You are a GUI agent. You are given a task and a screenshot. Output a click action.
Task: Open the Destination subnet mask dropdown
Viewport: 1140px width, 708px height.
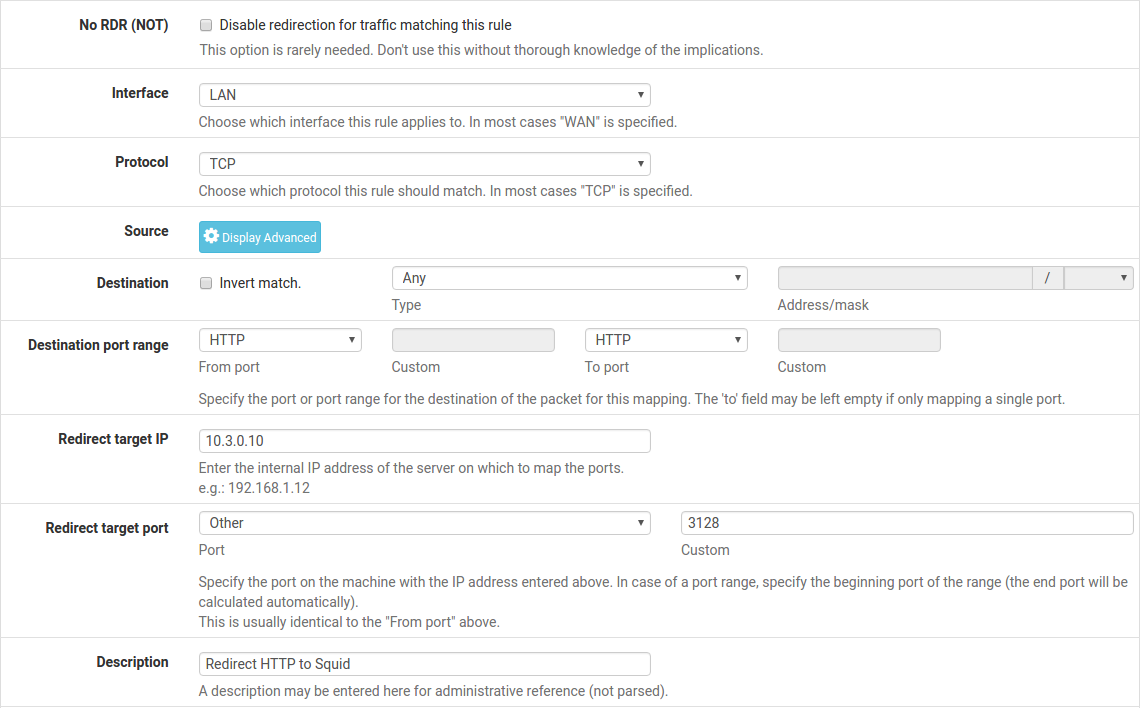point(1098,278)
